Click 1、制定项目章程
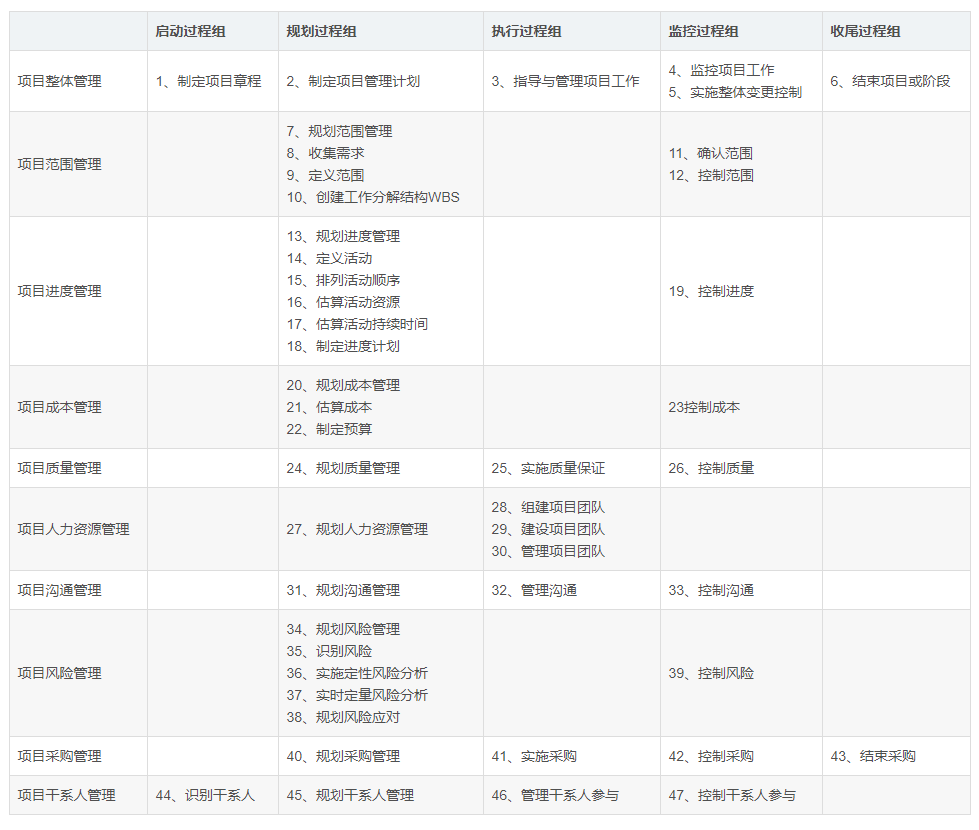Screen dimensions: 979x830 pyautogui.click(x=209, y=81)
